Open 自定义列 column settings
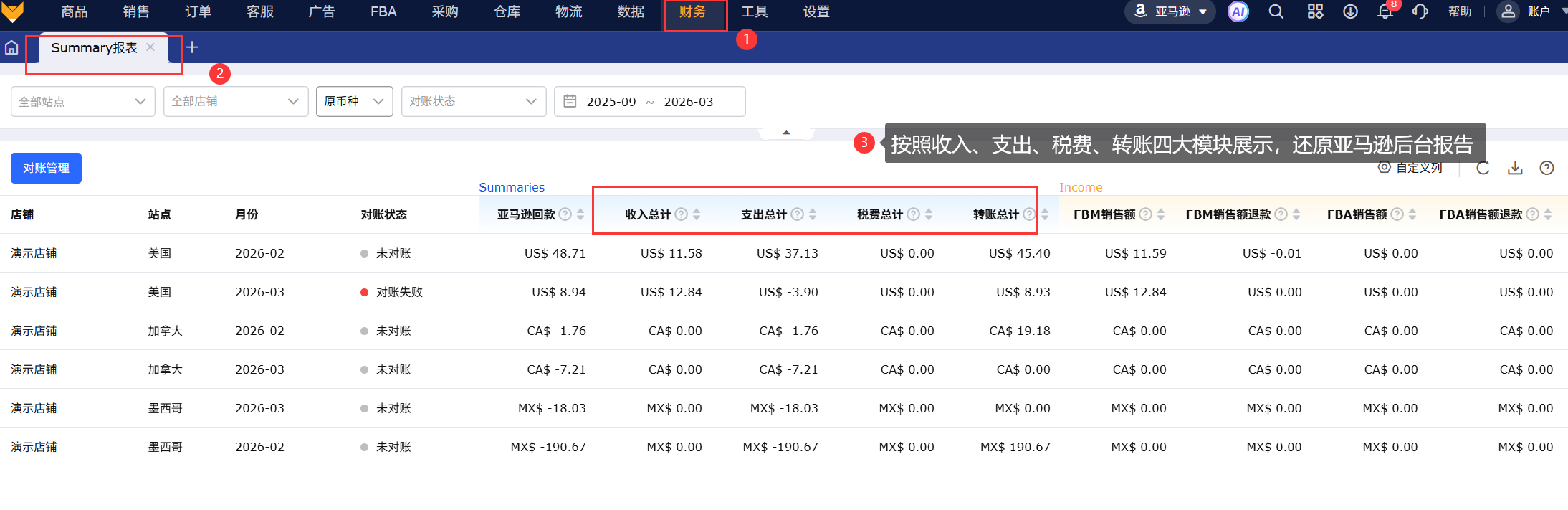Image resolution: width=1568 pixels, height=510 pixels. (x=1410, y=168)
